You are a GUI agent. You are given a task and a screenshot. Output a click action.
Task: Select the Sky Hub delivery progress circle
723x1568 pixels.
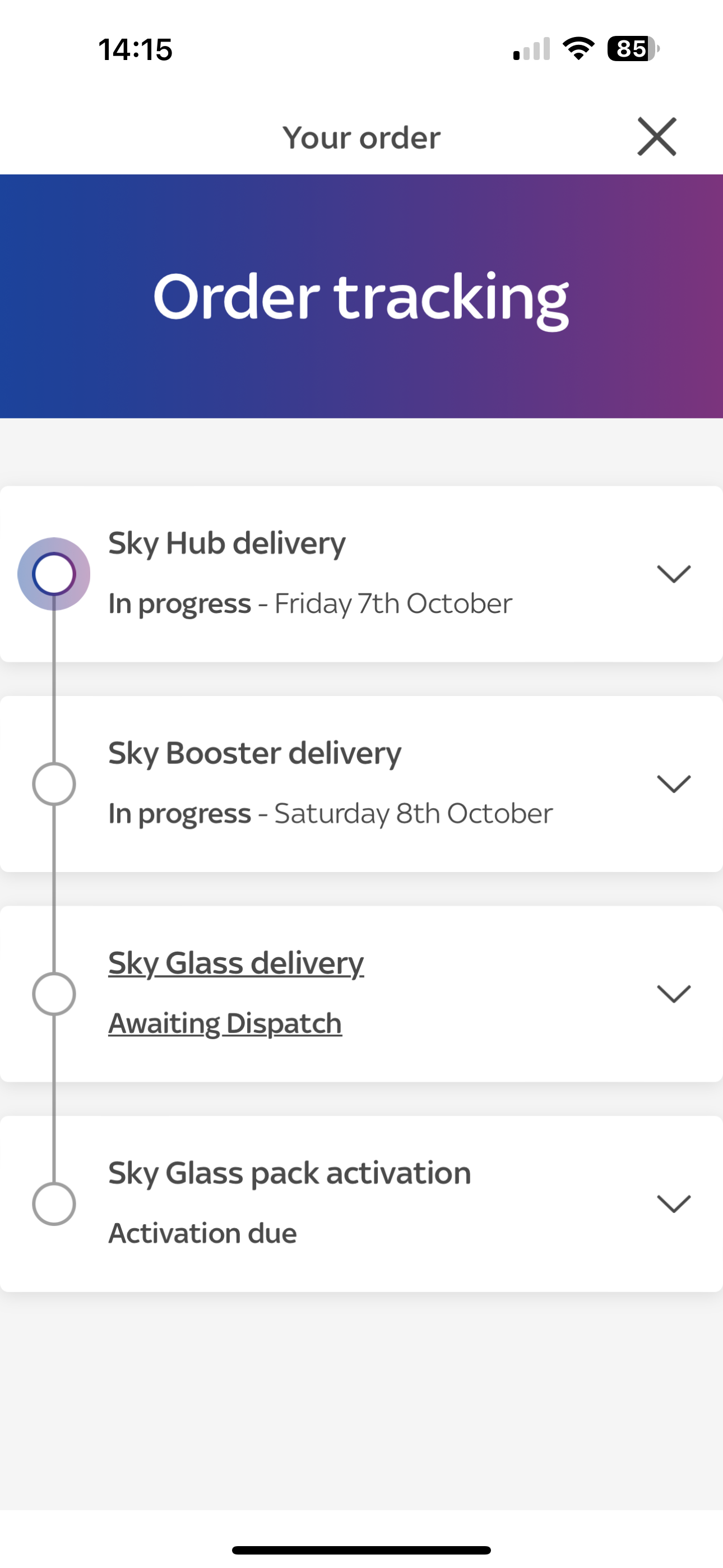pyautogui.click(x=55, y=573)
